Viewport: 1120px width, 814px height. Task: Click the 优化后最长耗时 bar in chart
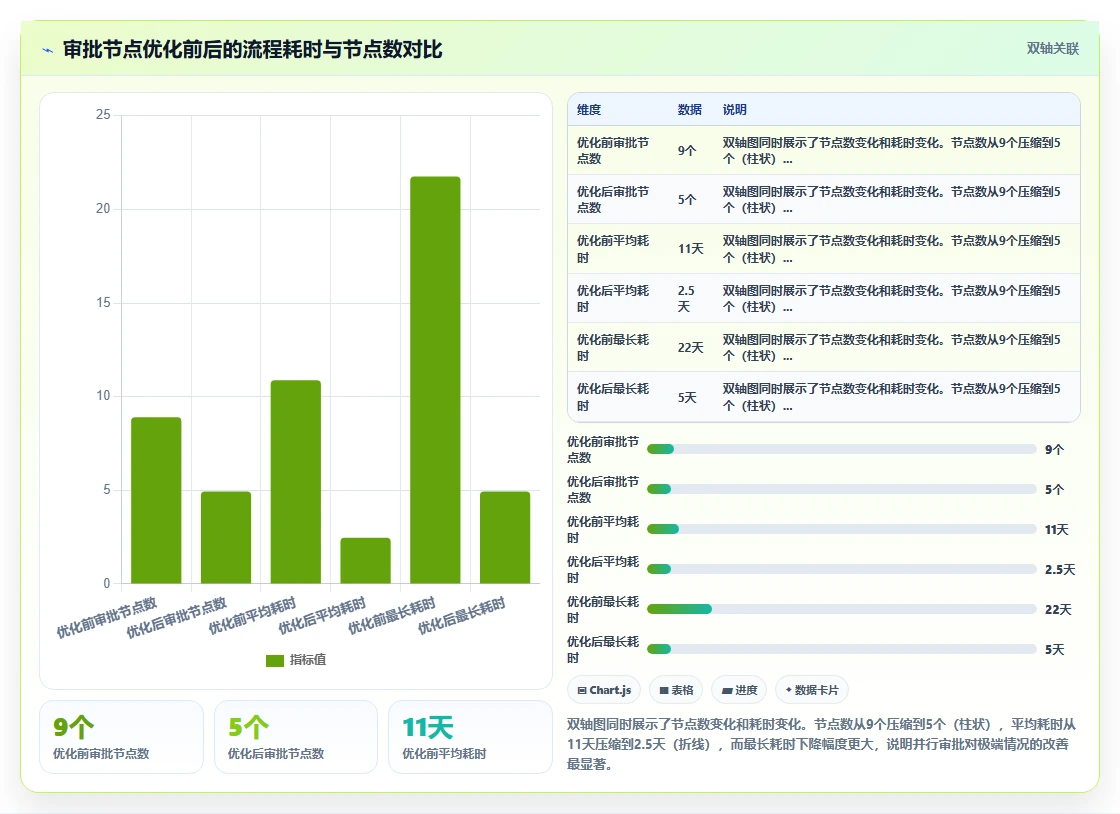click(x=505, y=538)
